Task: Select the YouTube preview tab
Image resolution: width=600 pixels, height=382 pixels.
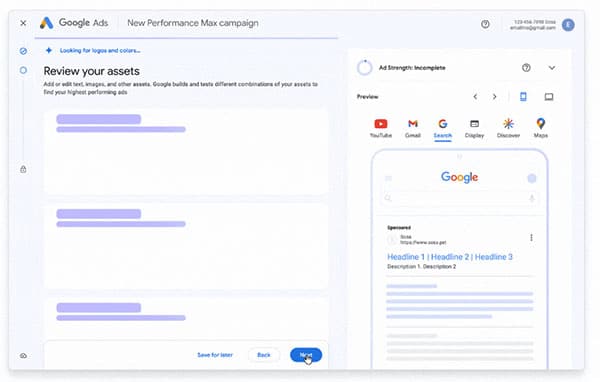Action: click(x=381, y=128)
